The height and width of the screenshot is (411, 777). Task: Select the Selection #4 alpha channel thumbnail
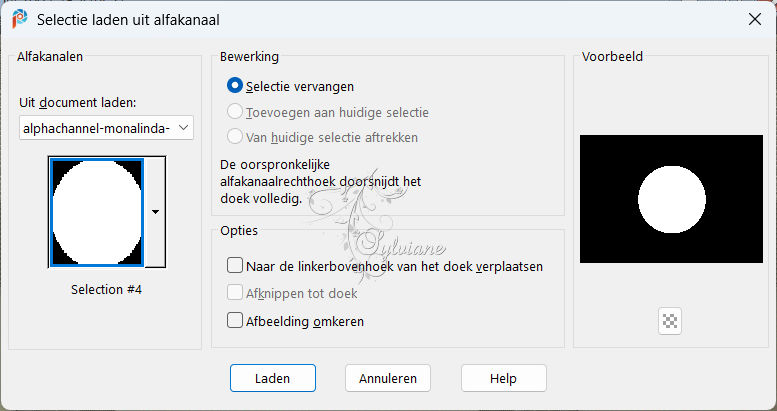pos(97,212)
